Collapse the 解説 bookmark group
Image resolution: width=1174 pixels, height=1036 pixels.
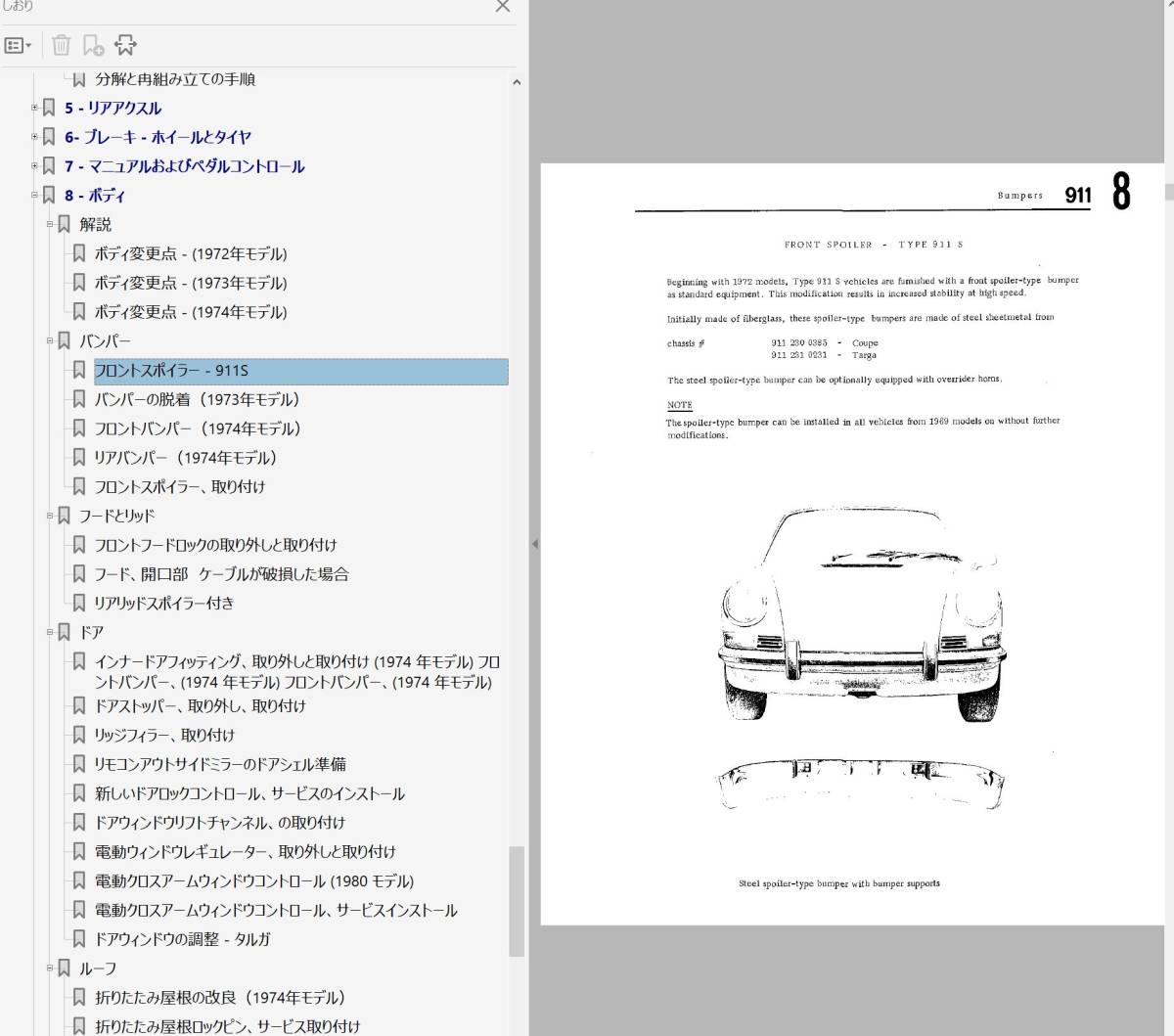[x=50, y=225]
